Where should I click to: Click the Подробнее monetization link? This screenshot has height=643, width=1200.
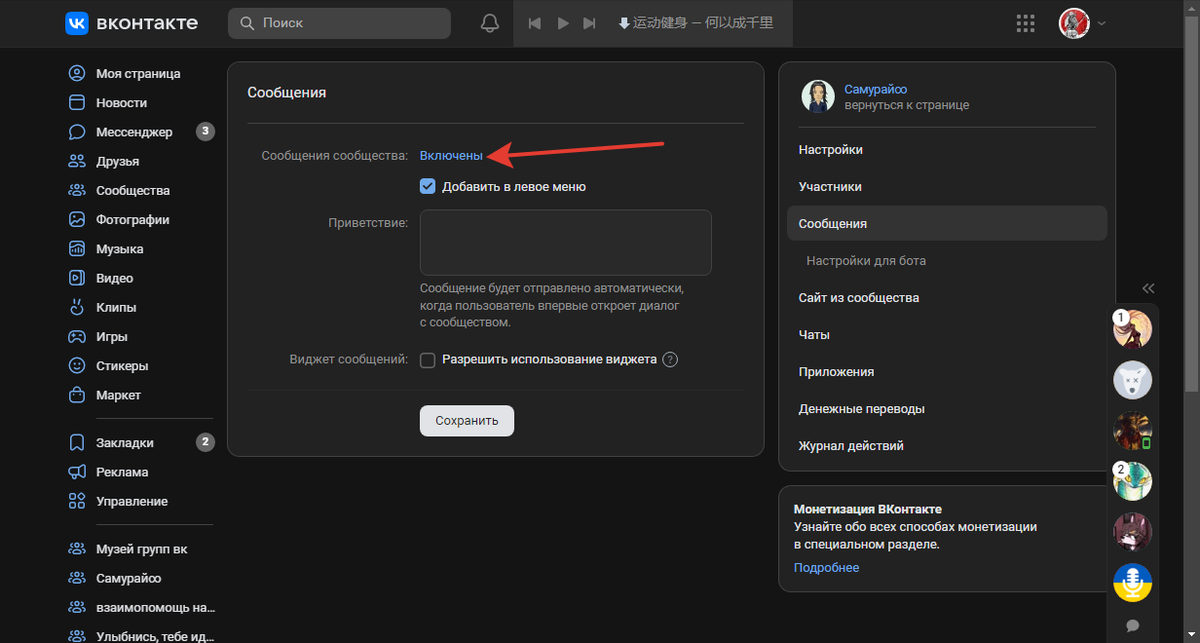point(826,568)
